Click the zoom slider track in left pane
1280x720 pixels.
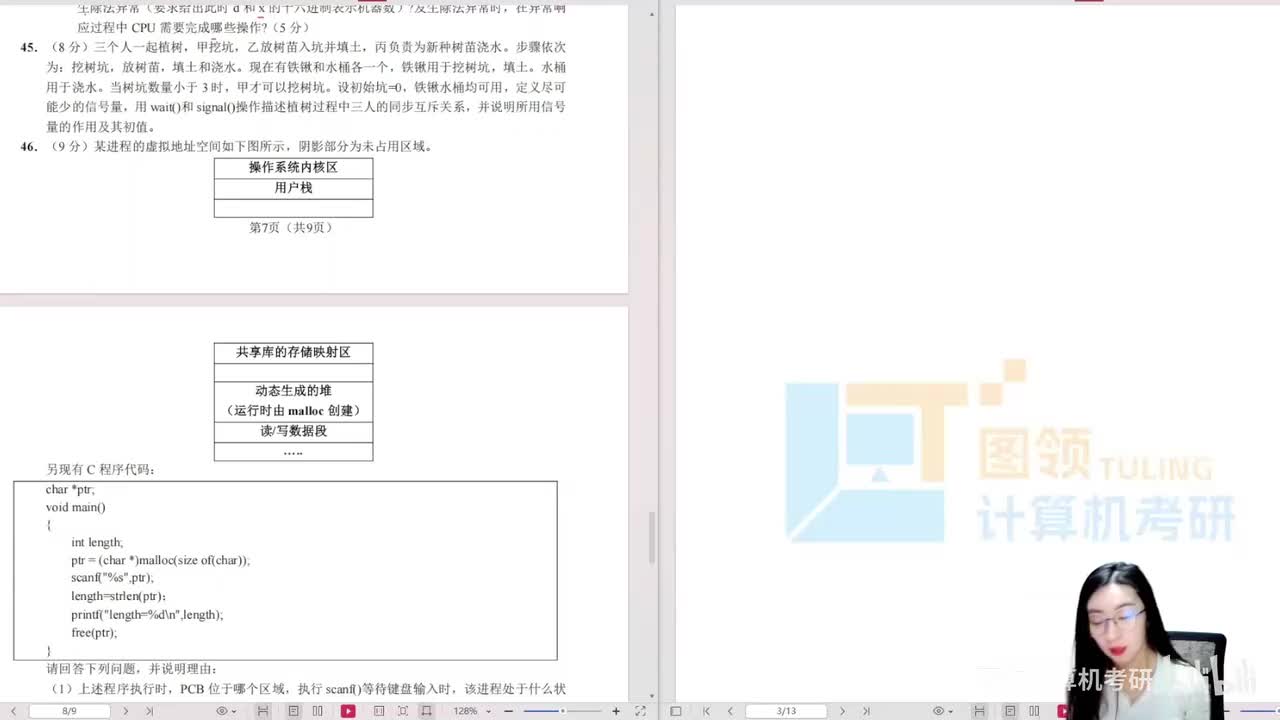[x=562, y=711]
